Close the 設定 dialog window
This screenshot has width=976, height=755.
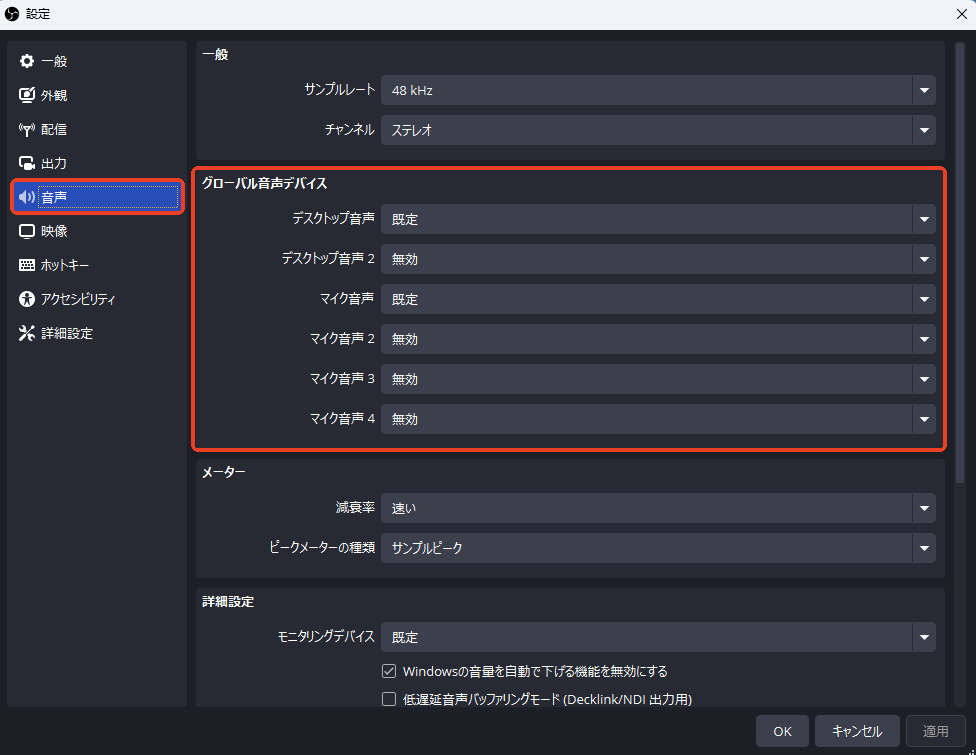(961, 14)
